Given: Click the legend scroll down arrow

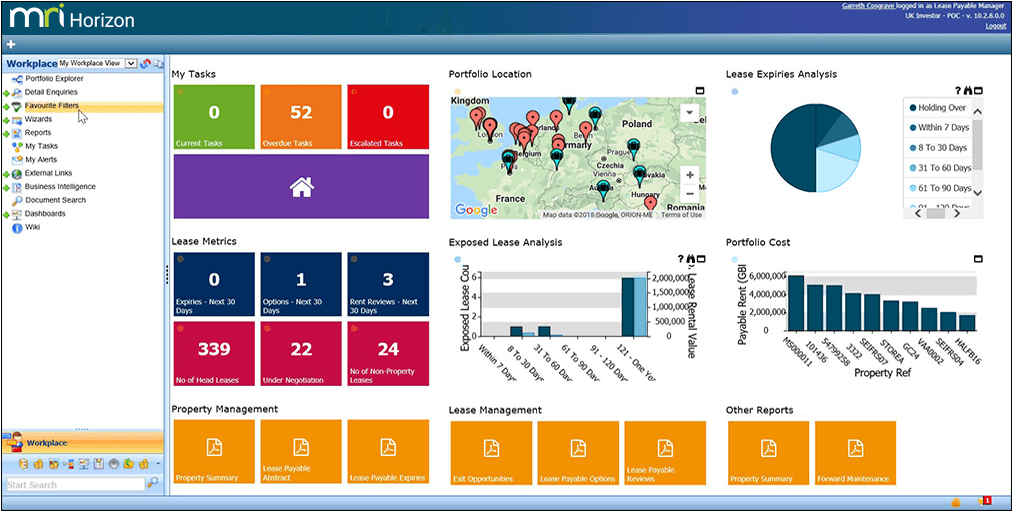Looking at the screenshot, I should [977, 192].
